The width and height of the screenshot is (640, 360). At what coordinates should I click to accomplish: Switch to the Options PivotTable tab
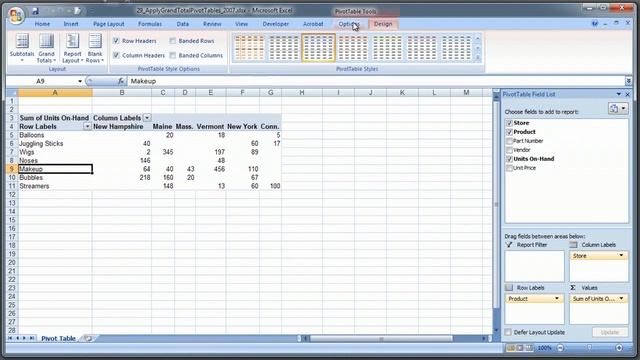point(348,24)
